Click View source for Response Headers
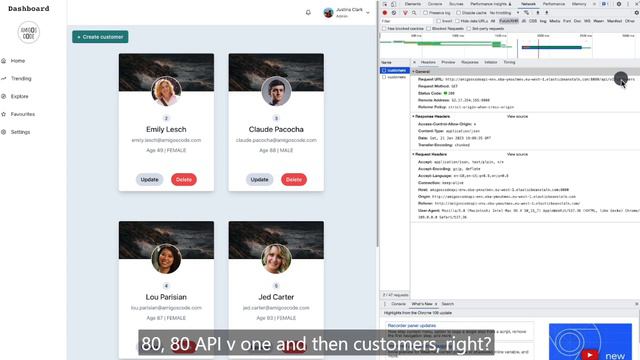This screenshot has height=360, width=640. pyautogui.click(x=517, y=117)
